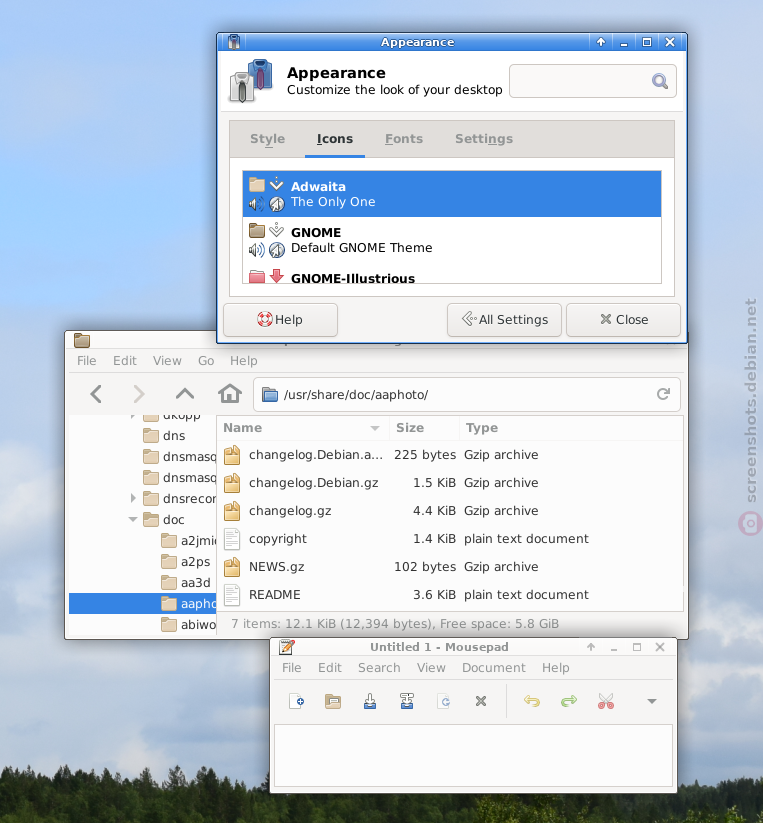The height and width of the screenshot is (823, 763).
Task: Click the Appearance shirts icon in header
Action: click(252, 80)
